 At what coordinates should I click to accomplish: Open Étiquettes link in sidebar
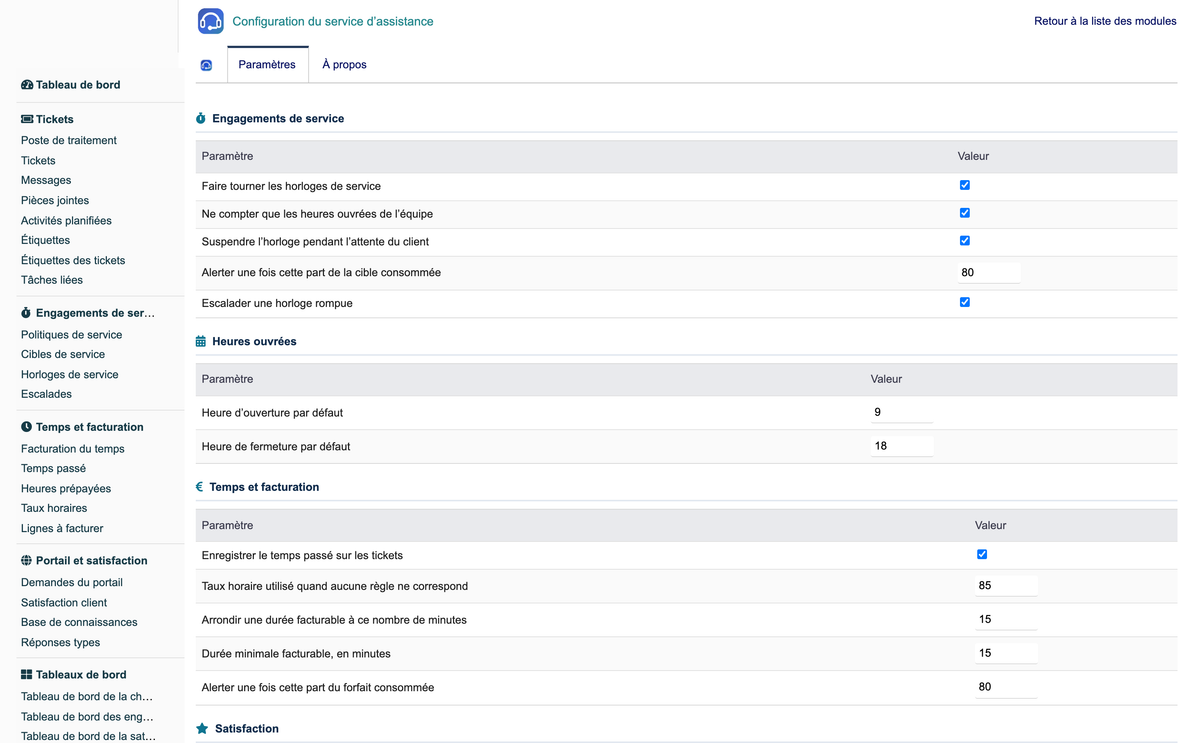[x=46, y=241]
